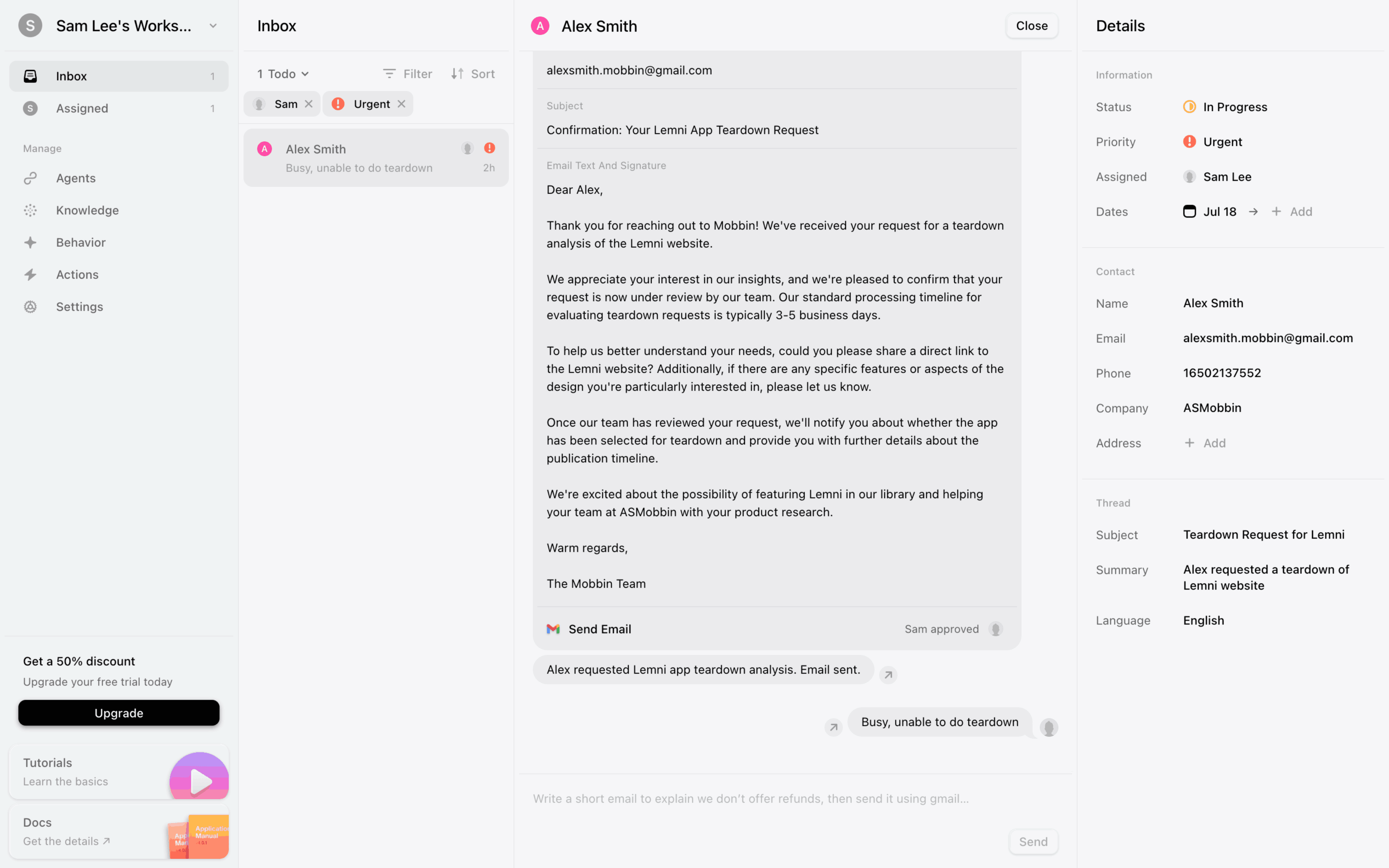The height and width of the screenshot is (868, 1389).
Task: Open the Knowledge section icon
Action: coord(30,210)
